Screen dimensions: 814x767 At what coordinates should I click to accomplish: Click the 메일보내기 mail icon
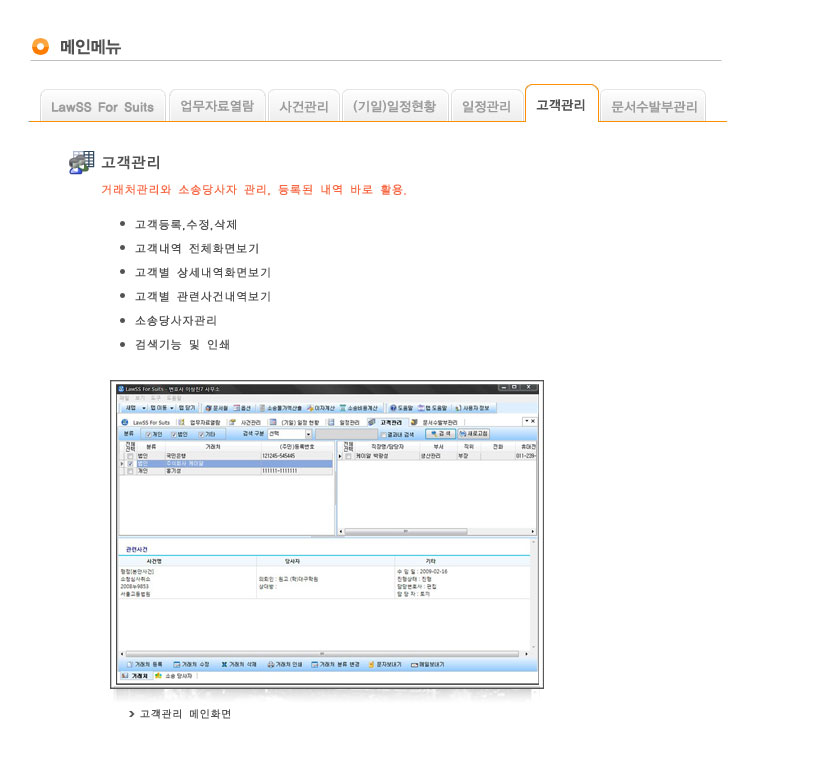tap(414, 665)
